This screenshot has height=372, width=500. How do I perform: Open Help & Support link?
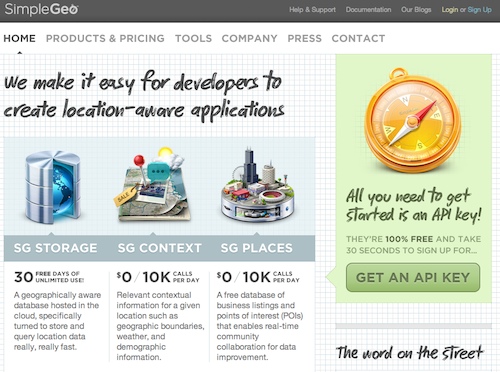[312, 10]
